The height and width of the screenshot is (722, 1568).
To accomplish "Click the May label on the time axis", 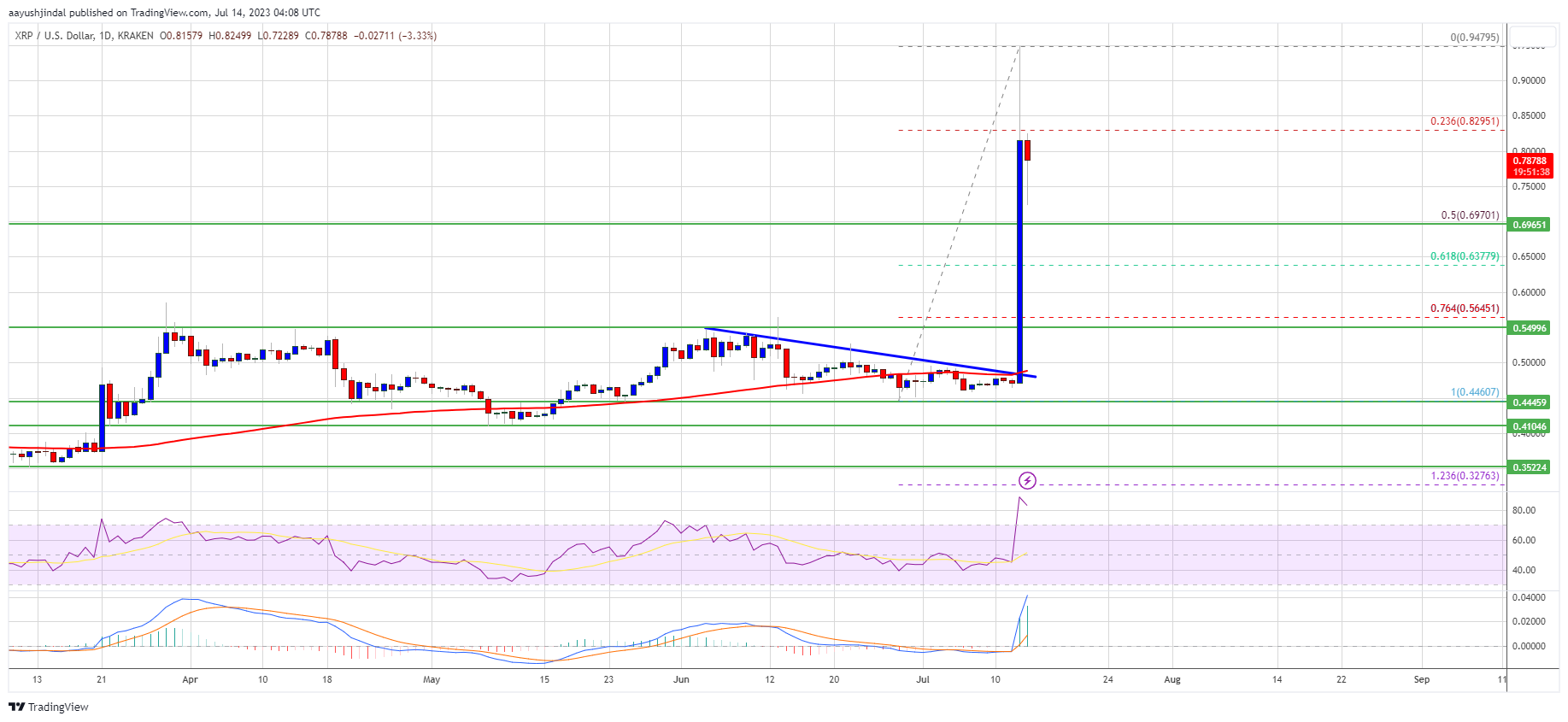I will pyautogui.click(x=432, y=680).
